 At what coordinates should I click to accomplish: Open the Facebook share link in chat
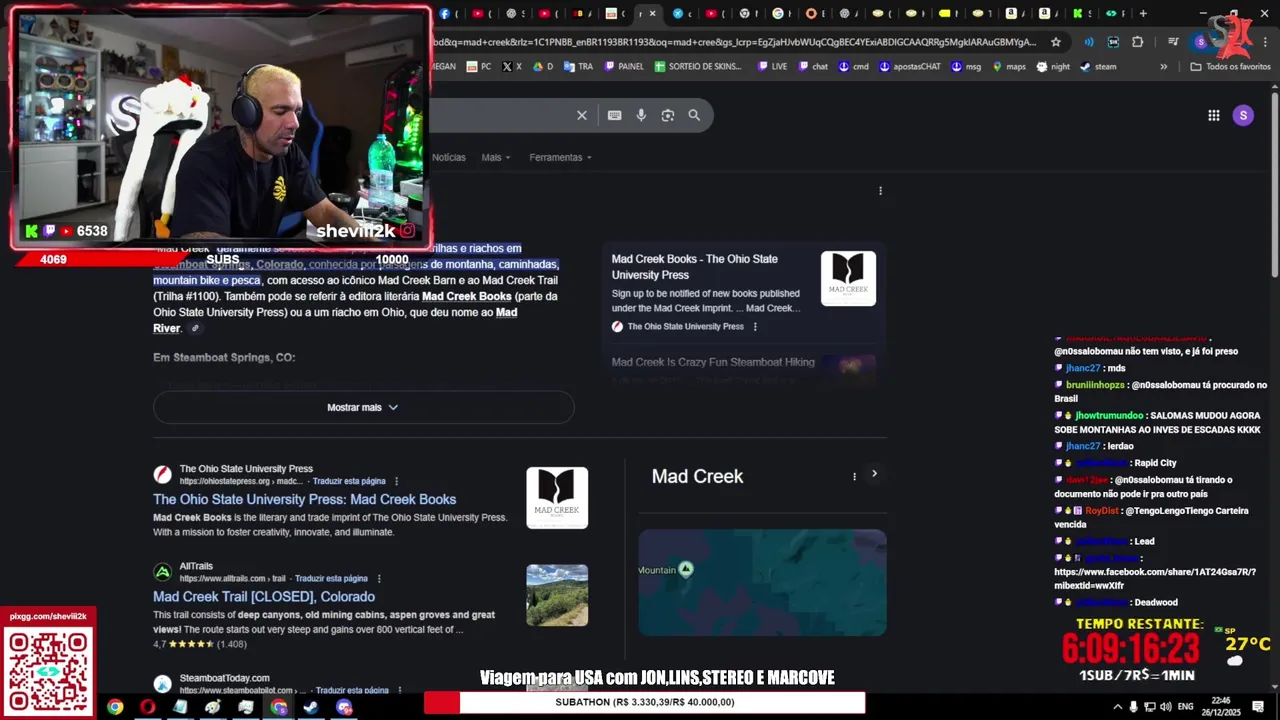(x=1155, y=578)
